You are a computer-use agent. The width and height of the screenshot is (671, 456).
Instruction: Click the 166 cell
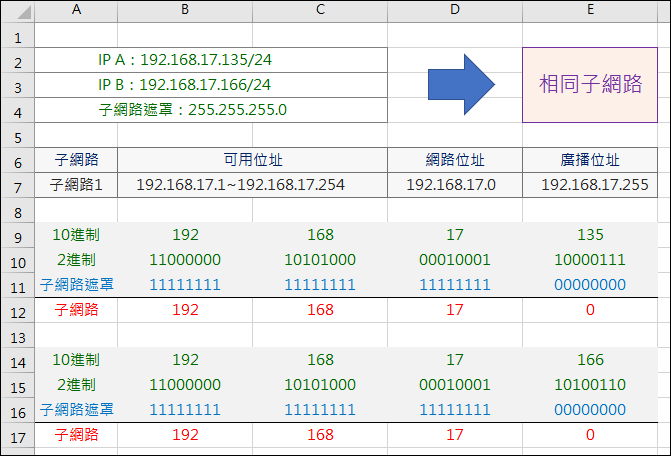point(590,360)
